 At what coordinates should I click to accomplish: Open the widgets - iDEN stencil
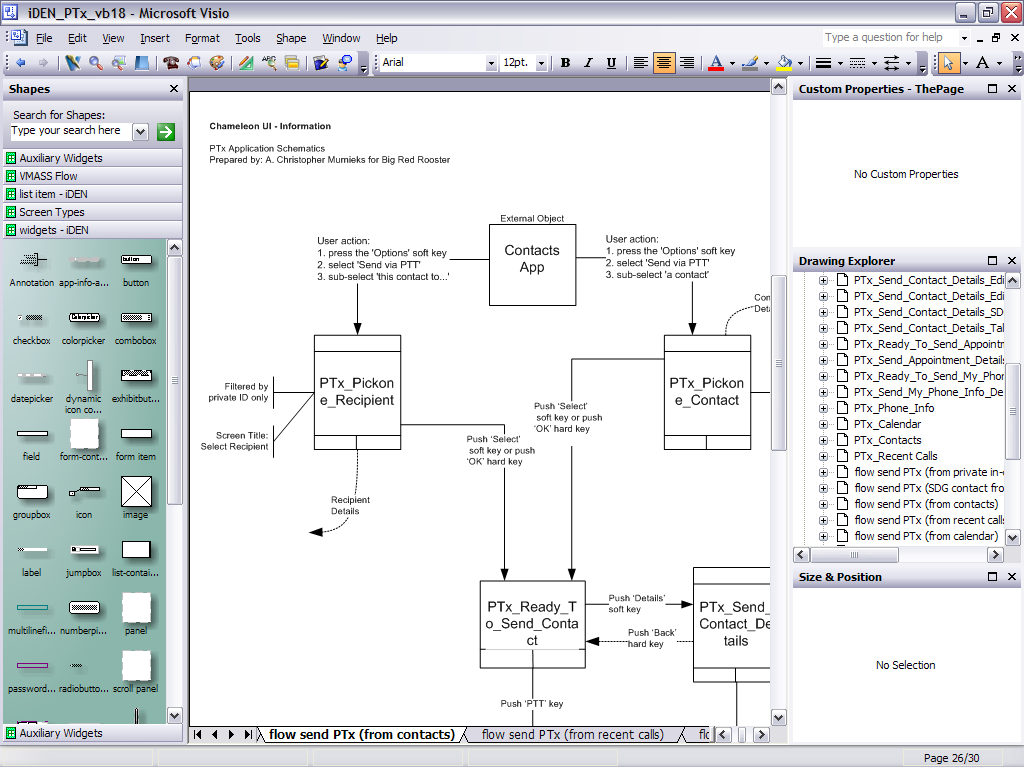coord(93,230)
